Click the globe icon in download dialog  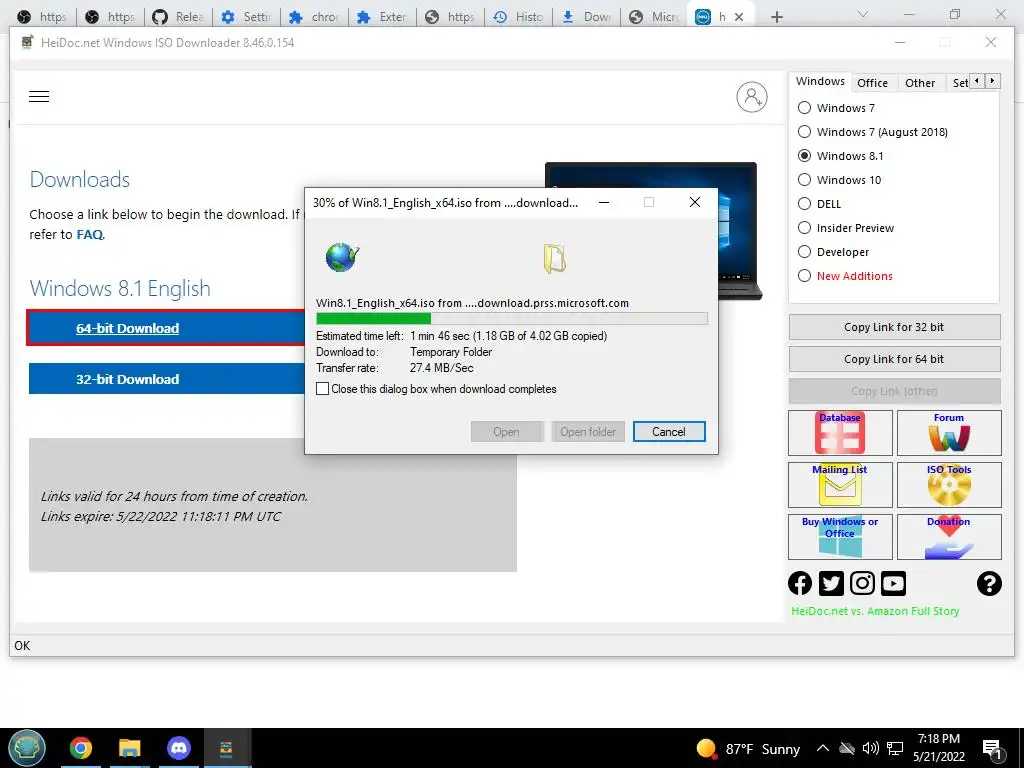342,257
